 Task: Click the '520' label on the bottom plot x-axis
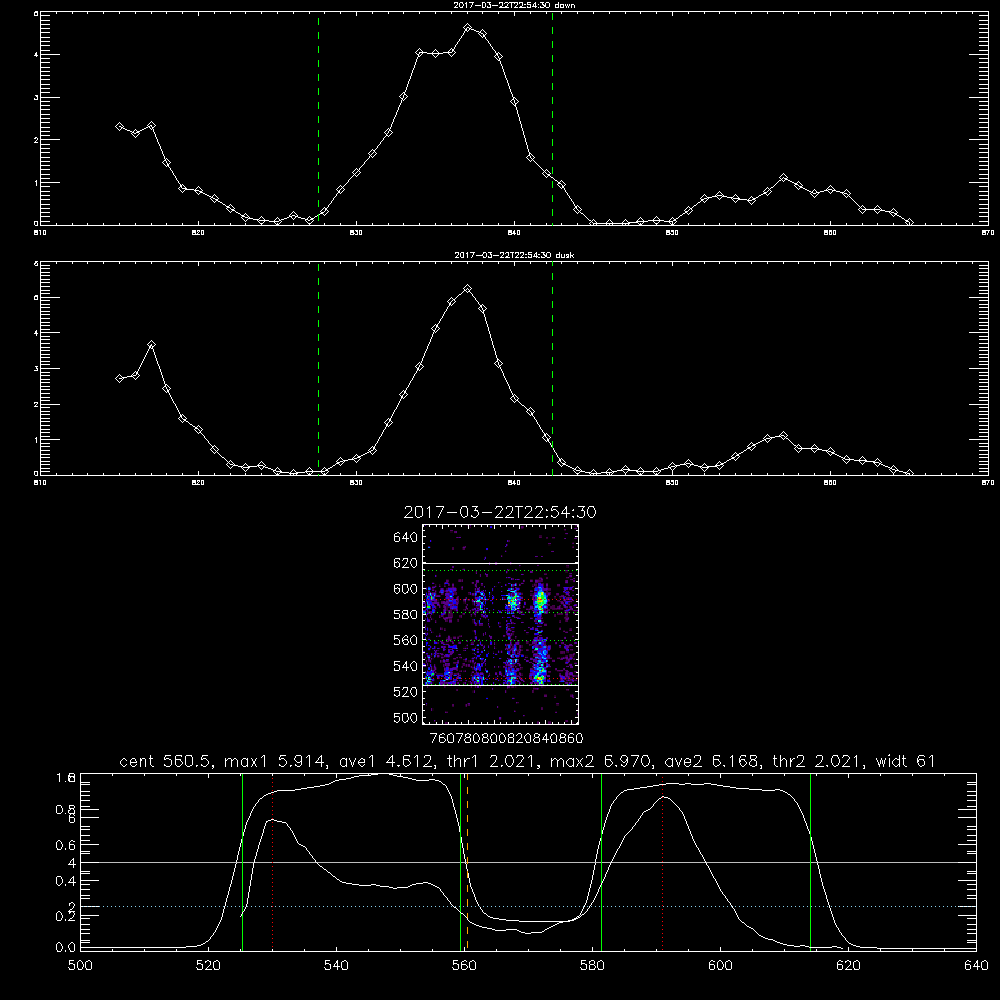point(208,966)
